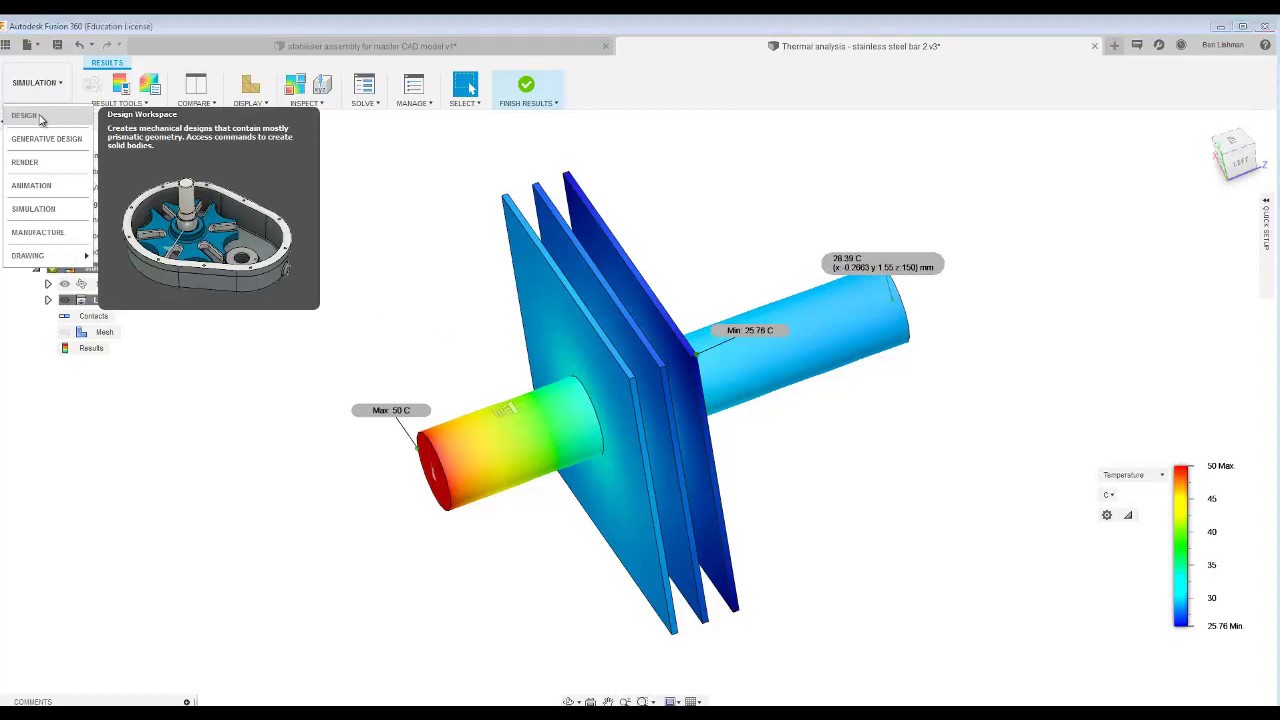Click the temperature color legend bar
Viewport: 1280px width, 720px height.
(1182, 546)
